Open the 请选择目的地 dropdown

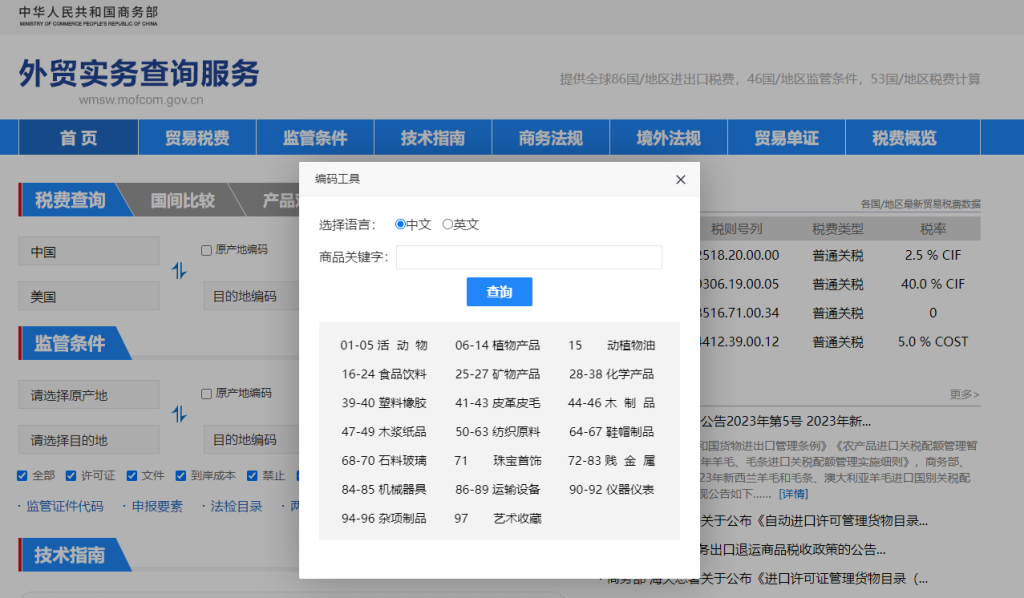click(89, 440)
